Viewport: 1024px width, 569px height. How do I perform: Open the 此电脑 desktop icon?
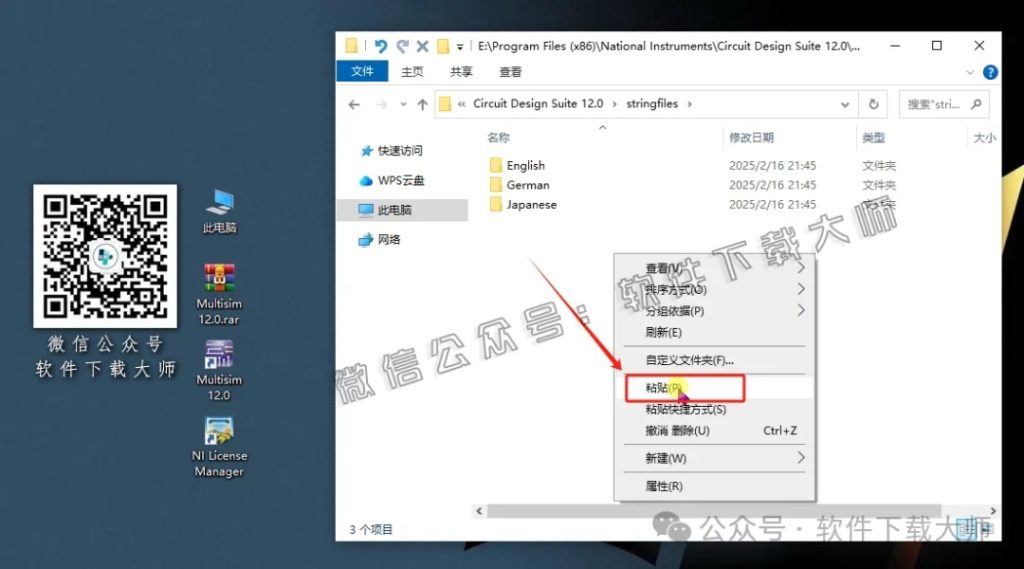[219, 210]
